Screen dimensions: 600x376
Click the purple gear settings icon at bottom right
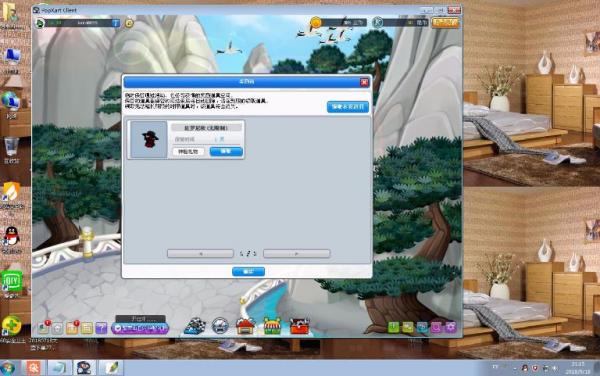[451, 327]
